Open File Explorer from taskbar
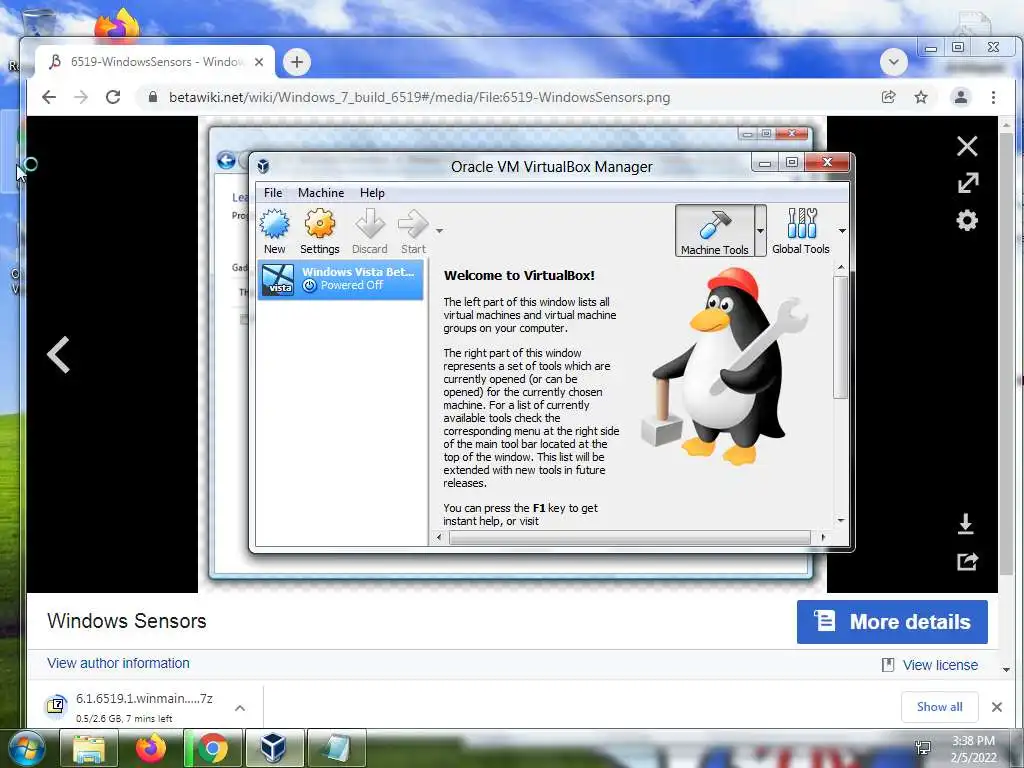Viewport: 1024px width, 768px height. [x=89, y=748]
